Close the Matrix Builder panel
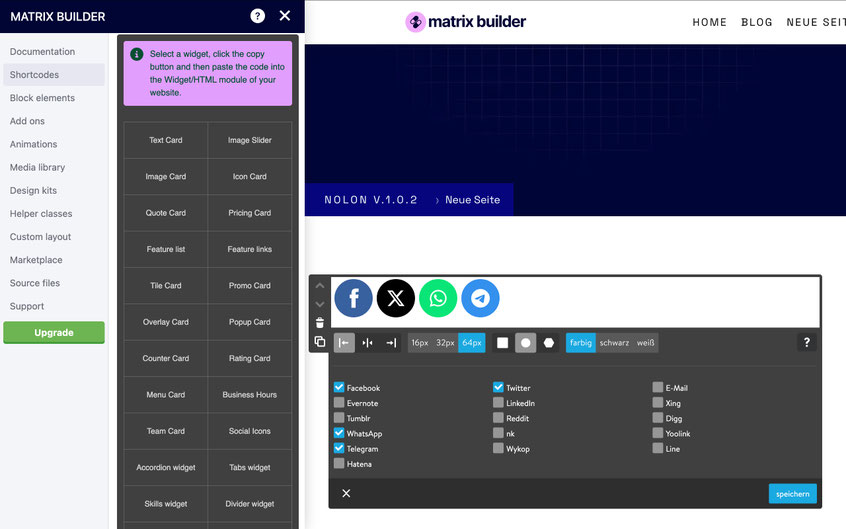 285,16
